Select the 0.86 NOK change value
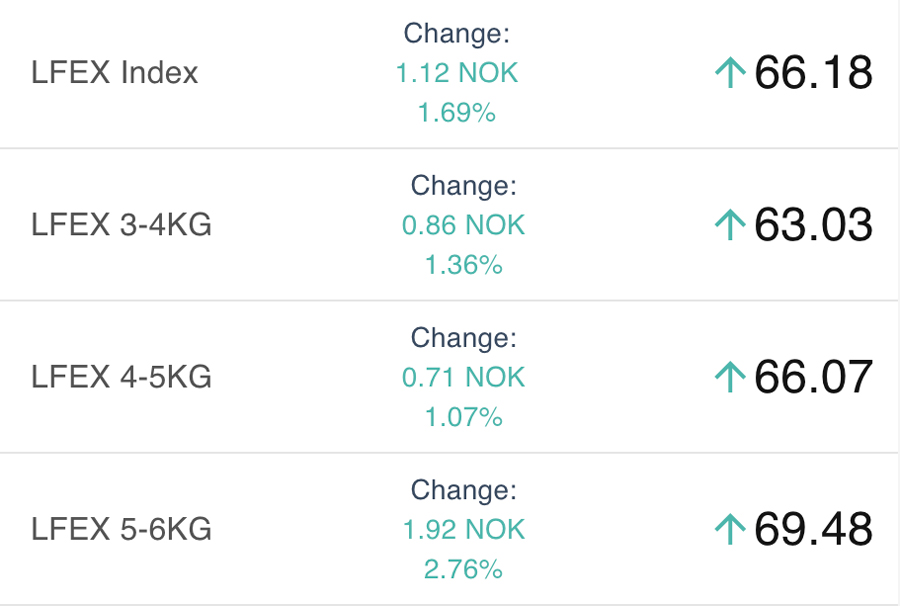This screenshot has width=900, height=606. [x=463, y=225]
